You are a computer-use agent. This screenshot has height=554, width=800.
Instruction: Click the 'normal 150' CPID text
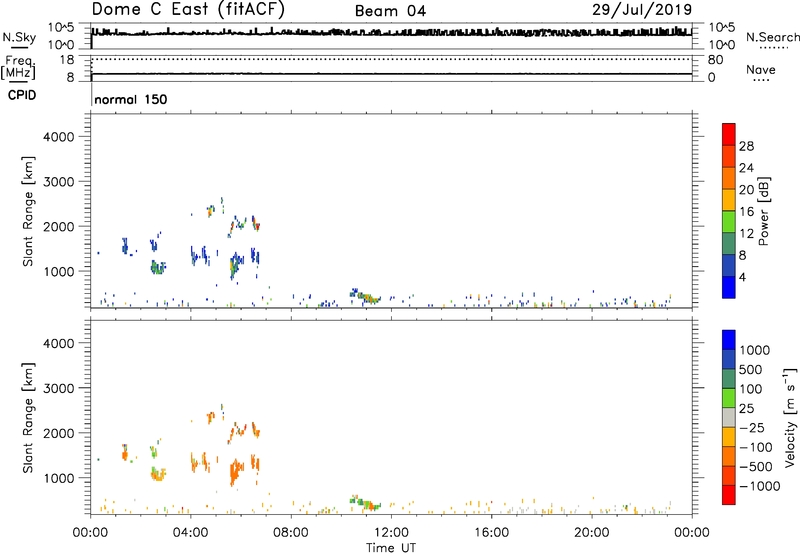coord(131,99)
